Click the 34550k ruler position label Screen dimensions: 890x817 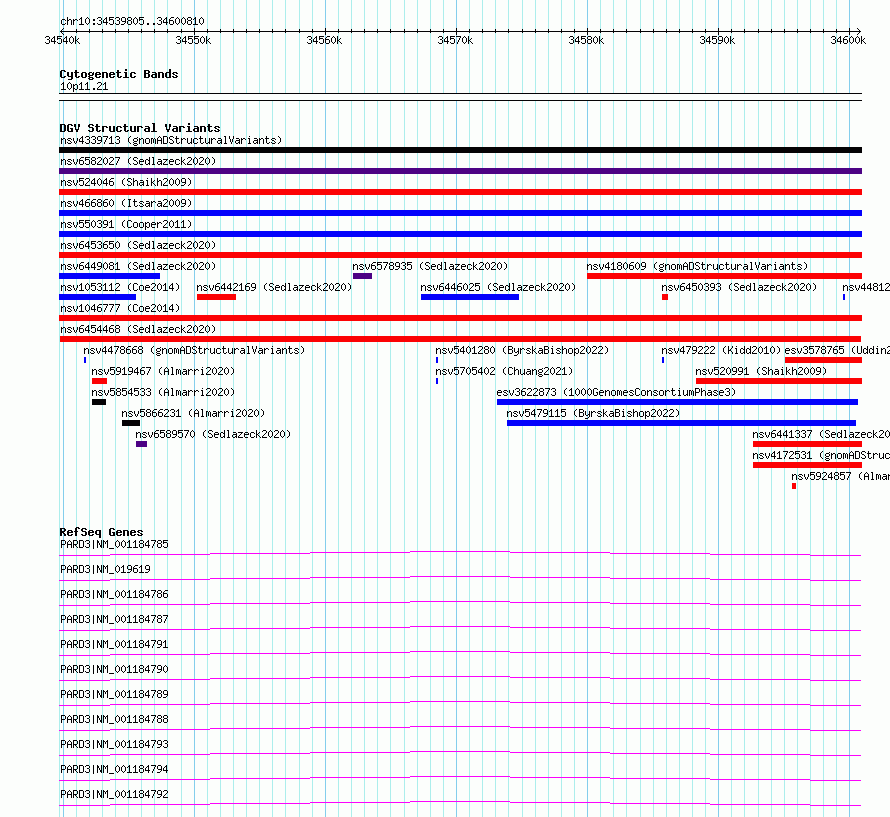coord(193,40)
